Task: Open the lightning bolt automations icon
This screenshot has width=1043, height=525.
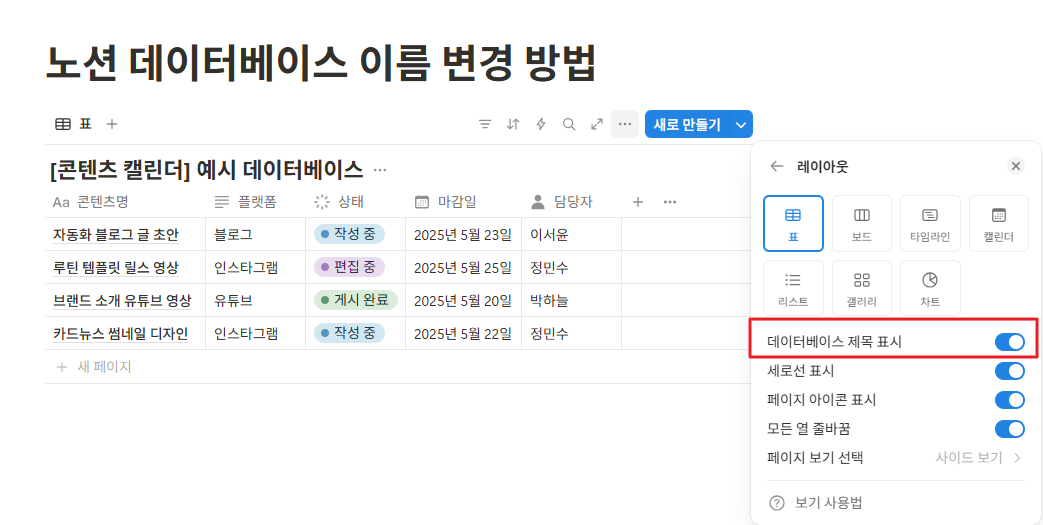Action: (x=541, y=124)
